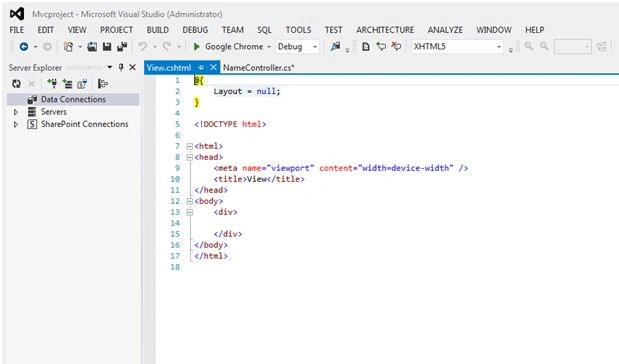
Task: Pin the Server Explorer panel
Action: pos(121,68)
